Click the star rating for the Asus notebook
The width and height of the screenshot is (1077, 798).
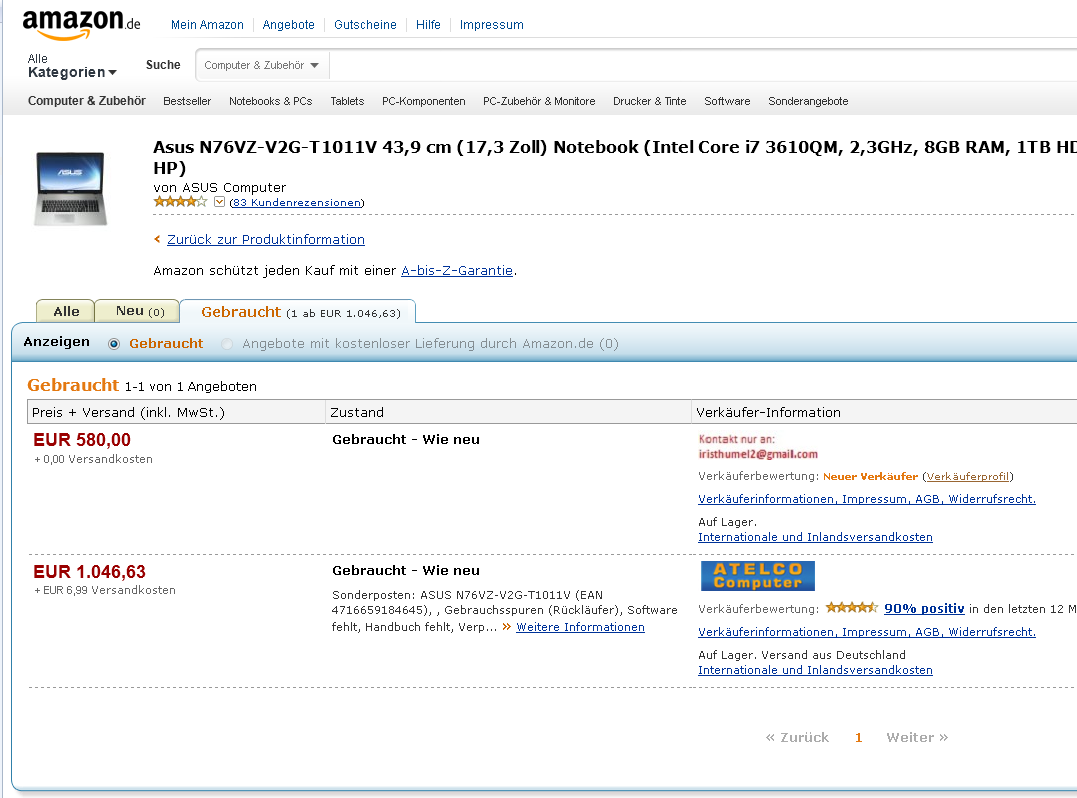coord(180,201)
